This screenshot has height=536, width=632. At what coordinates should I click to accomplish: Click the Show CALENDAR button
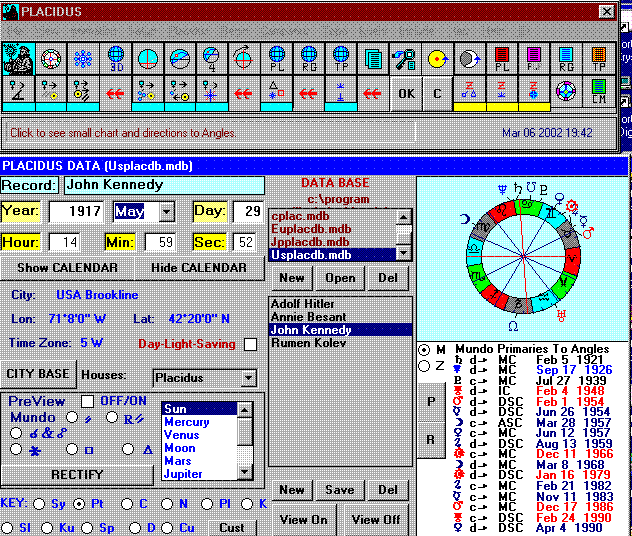[67, 268]
